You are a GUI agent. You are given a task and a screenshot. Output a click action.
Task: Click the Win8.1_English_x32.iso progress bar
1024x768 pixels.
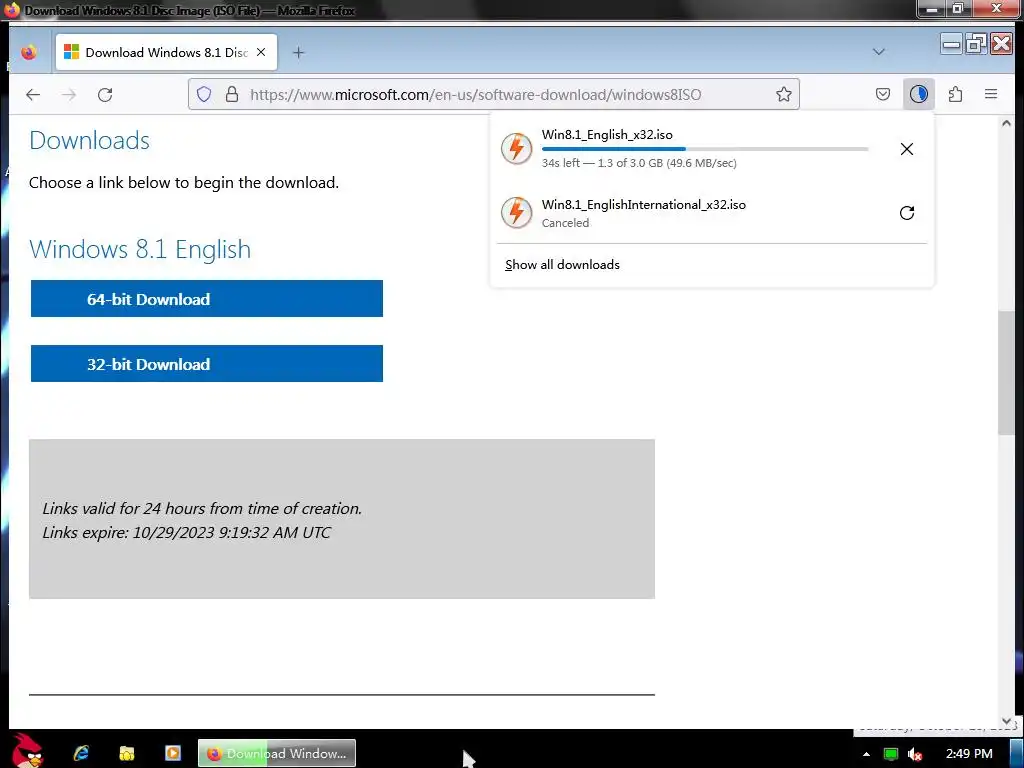click(705, 150)
